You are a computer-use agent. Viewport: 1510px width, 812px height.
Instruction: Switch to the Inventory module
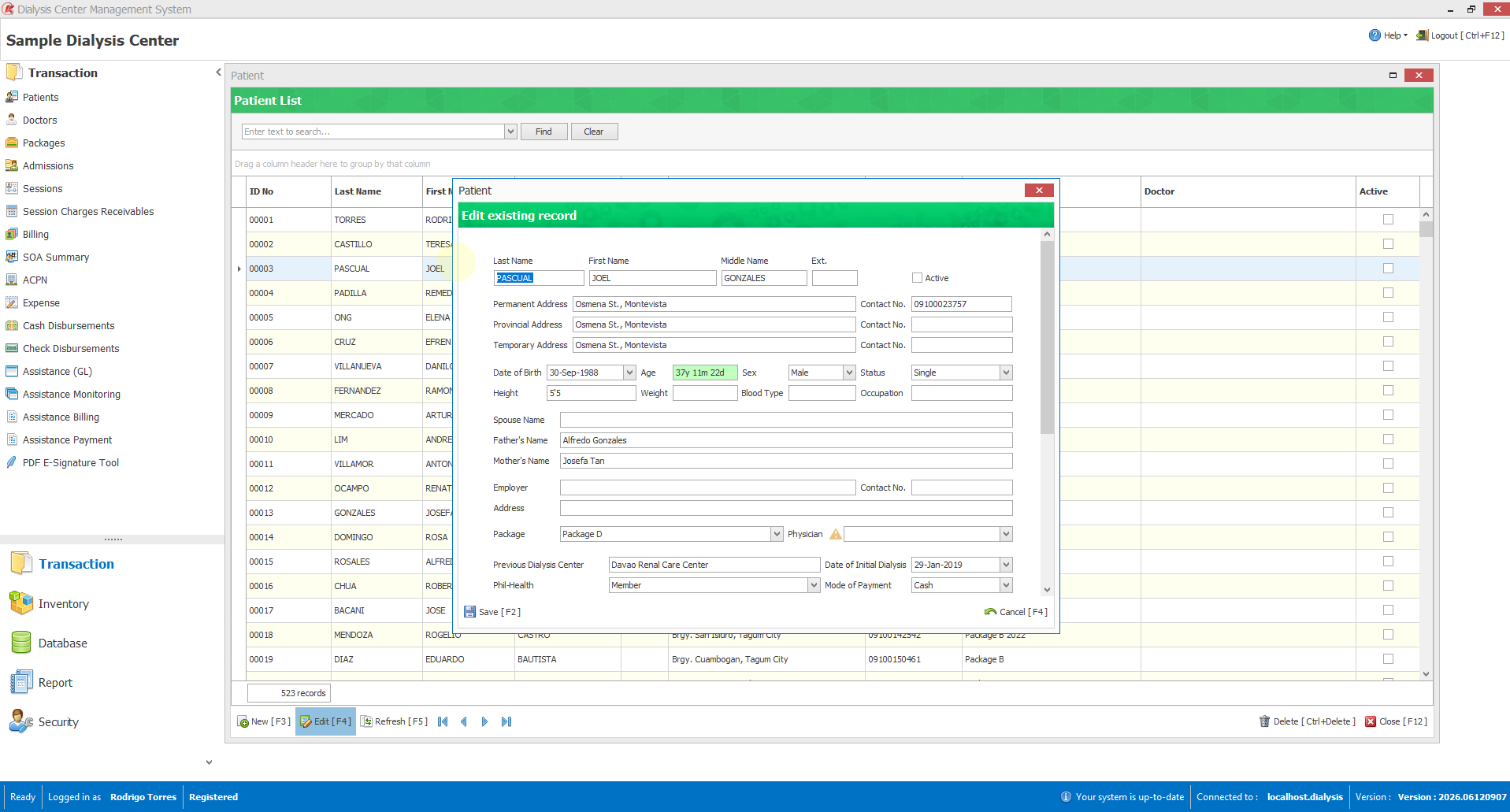(50, 604)
